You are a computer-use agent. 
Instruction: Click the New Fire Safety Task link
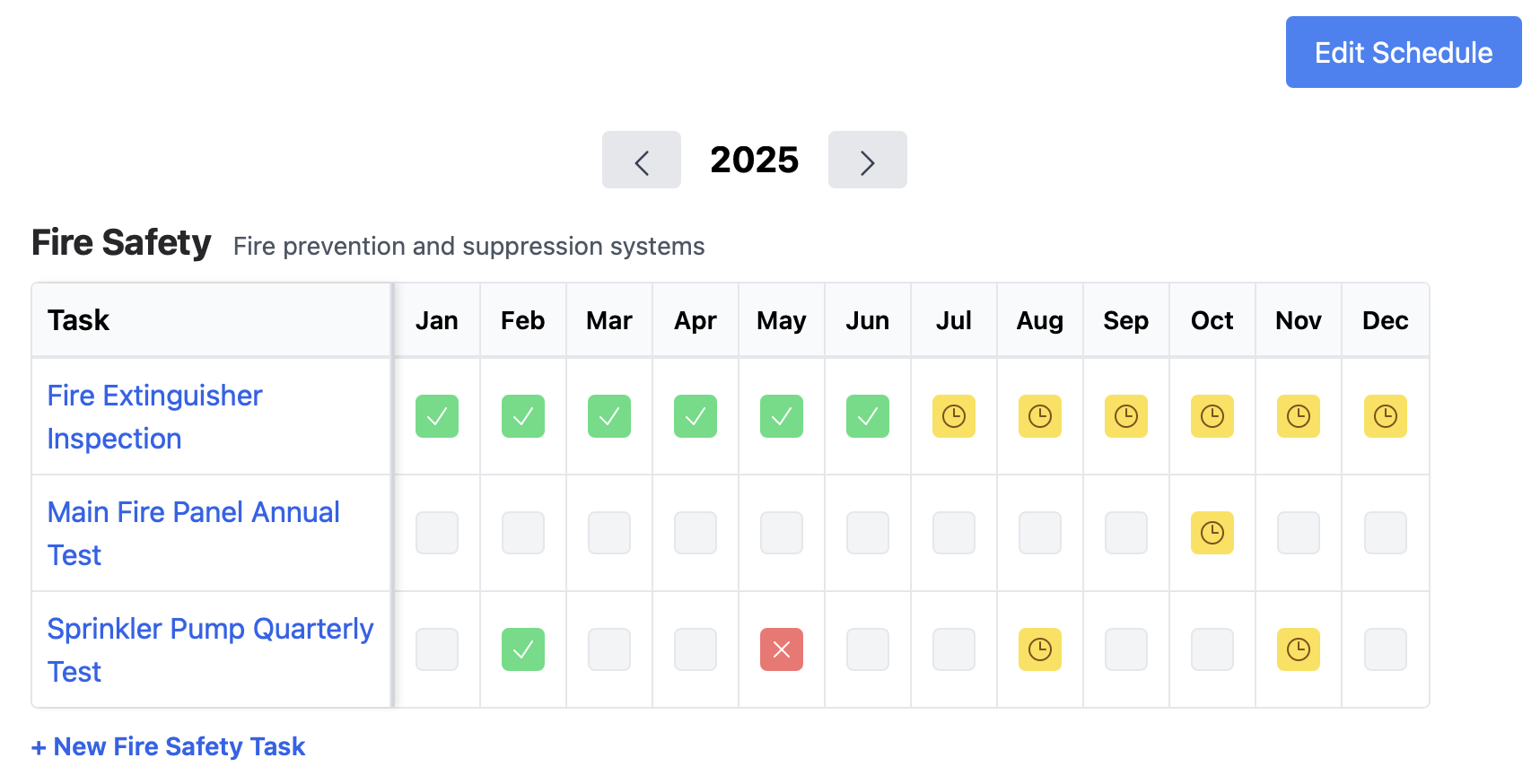pyautogui.click(x=168, y=745)
